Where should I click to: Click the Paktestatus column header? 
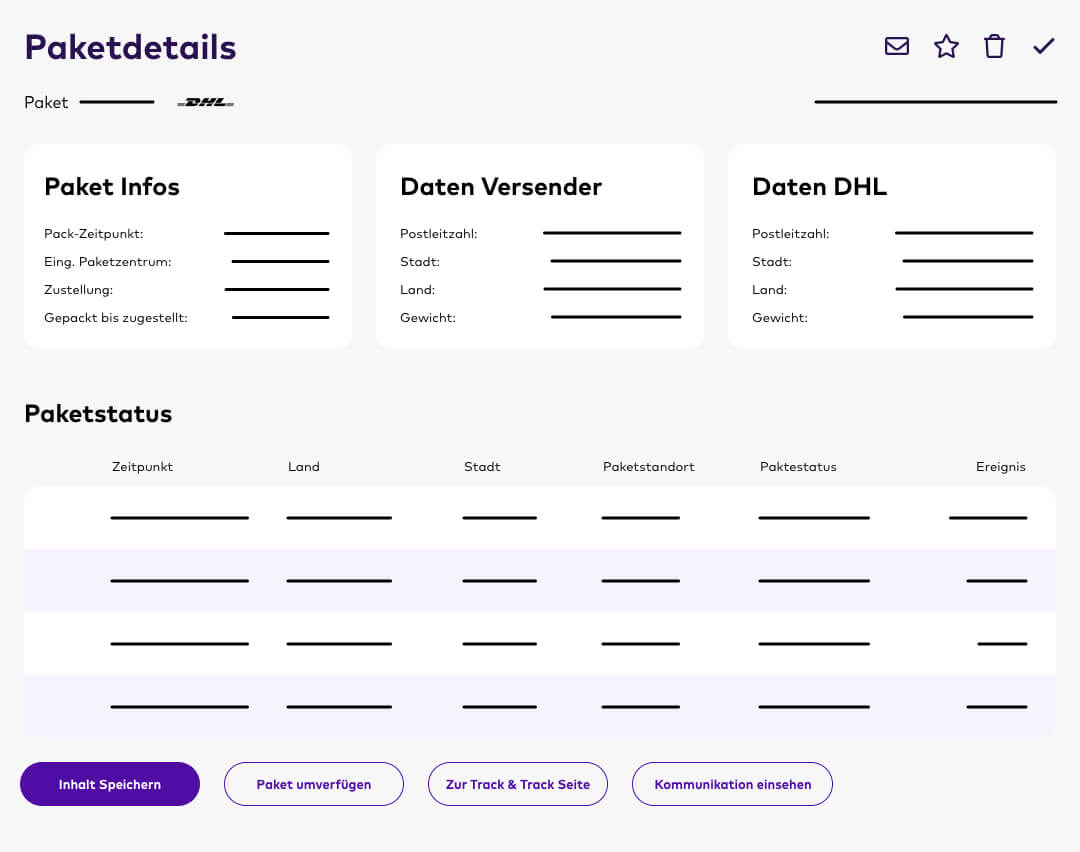[x=798, y=467]
